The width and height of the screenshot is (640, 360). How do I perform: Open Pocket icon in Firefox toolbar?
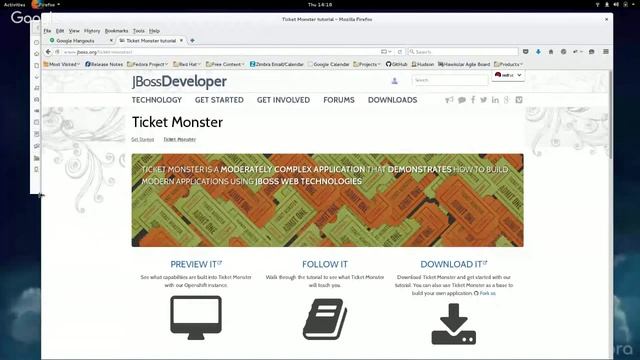point(526,52)
